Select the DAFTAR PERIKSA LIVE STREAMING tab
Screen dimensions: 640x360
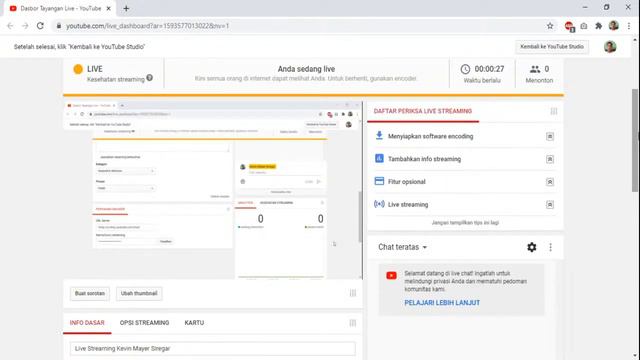(x=423, y=111)
